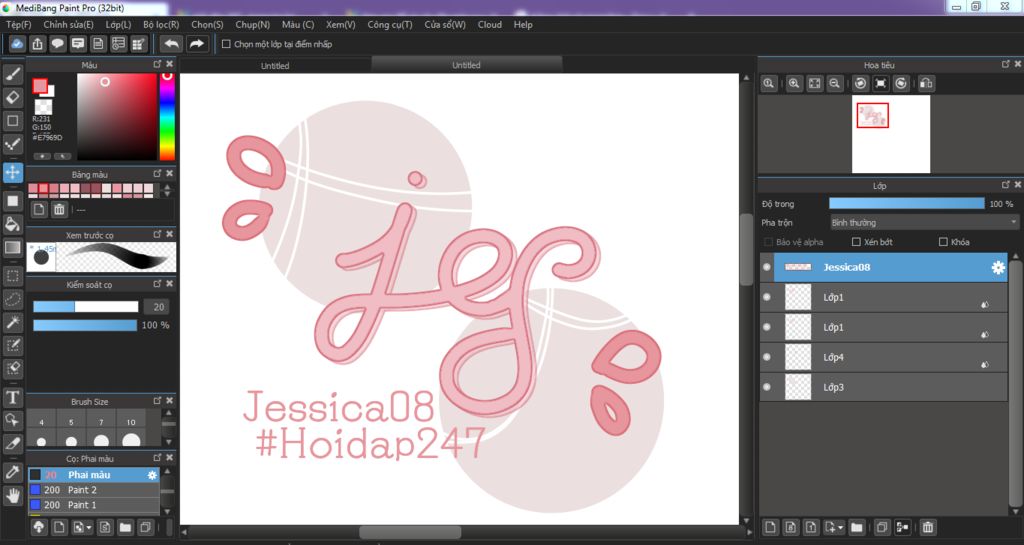Create new layer in layer panel
The width and height of the screenshot is (1024, 545).
pyautogui.click(x=771, y=527)
